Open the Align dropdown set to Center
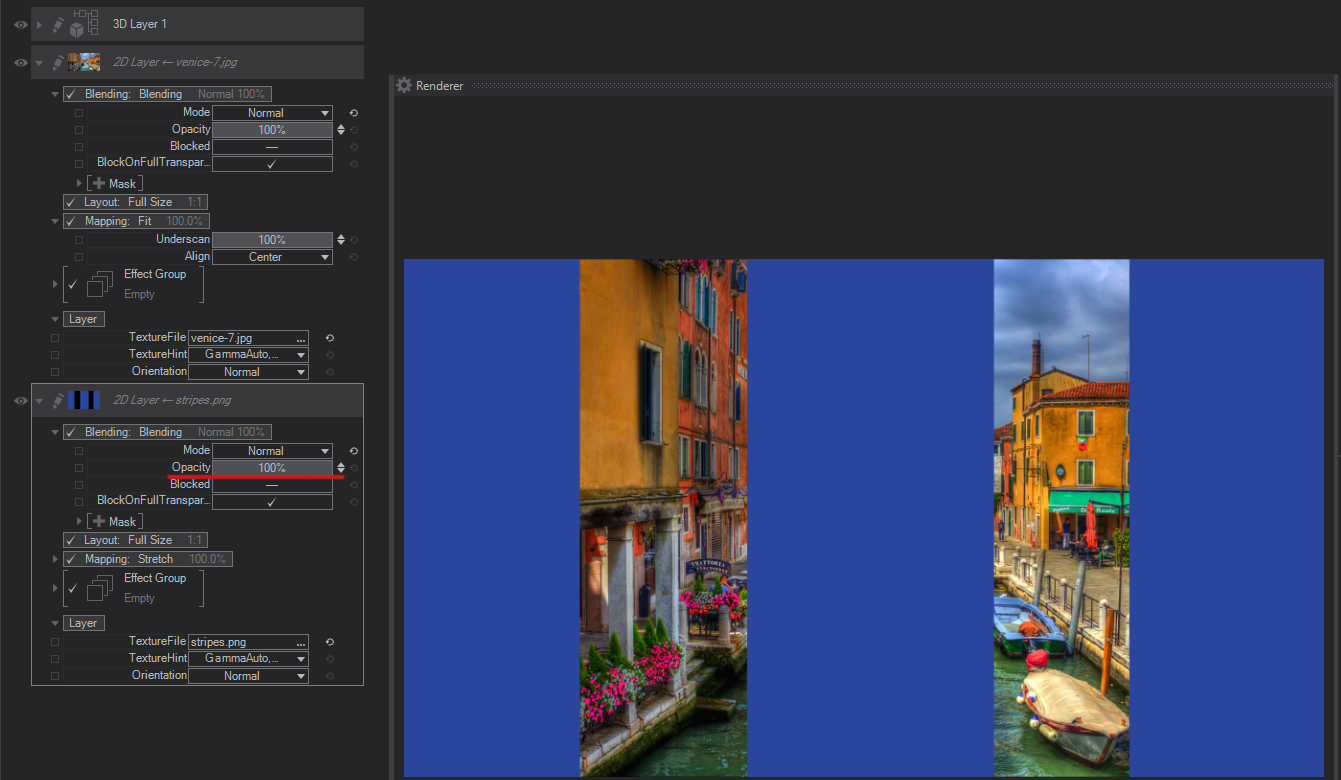Screen dimensions: 1341x780 [x=271, y=257]
